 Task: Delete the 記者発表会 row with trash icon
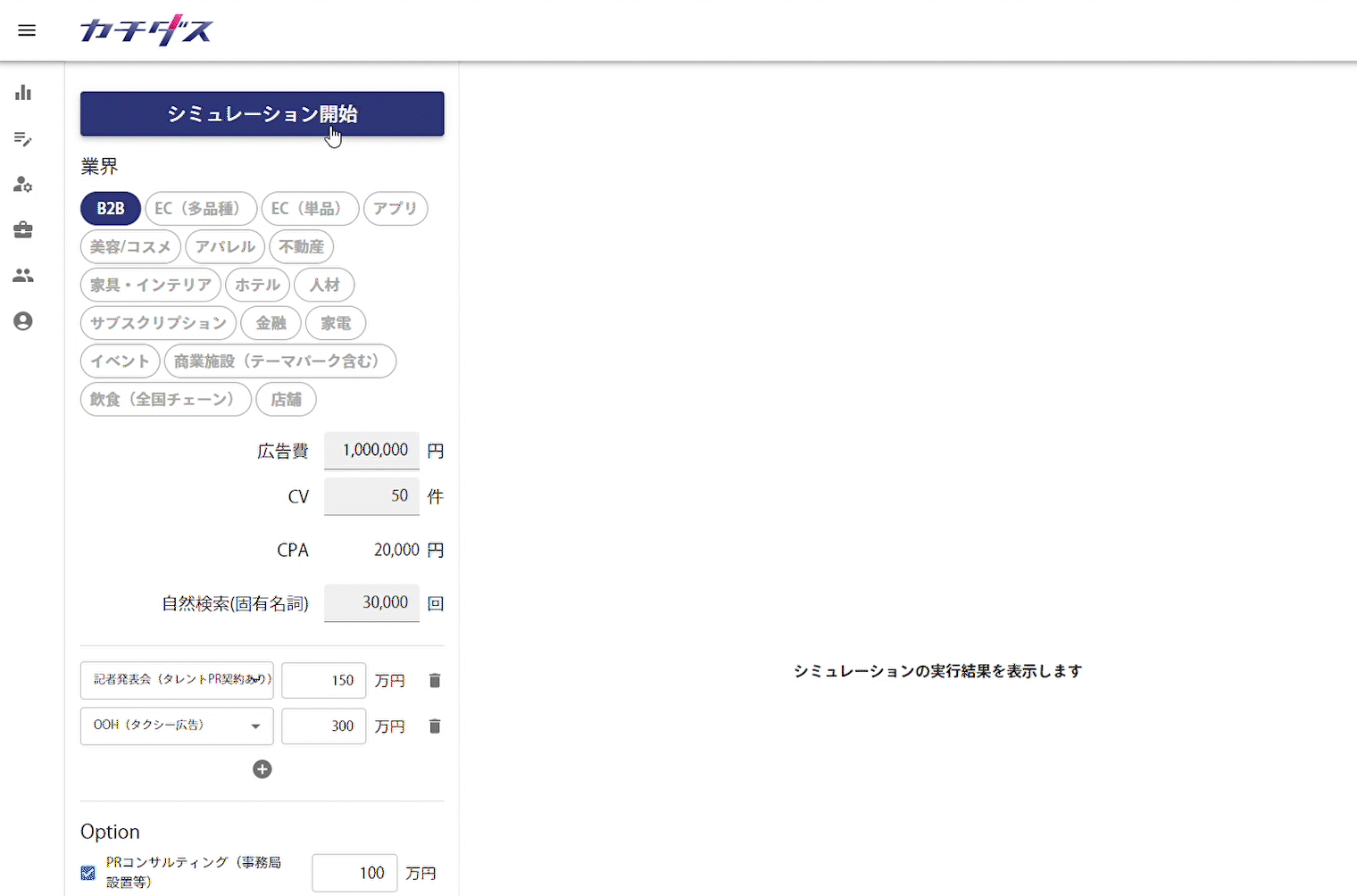(435, 681)
